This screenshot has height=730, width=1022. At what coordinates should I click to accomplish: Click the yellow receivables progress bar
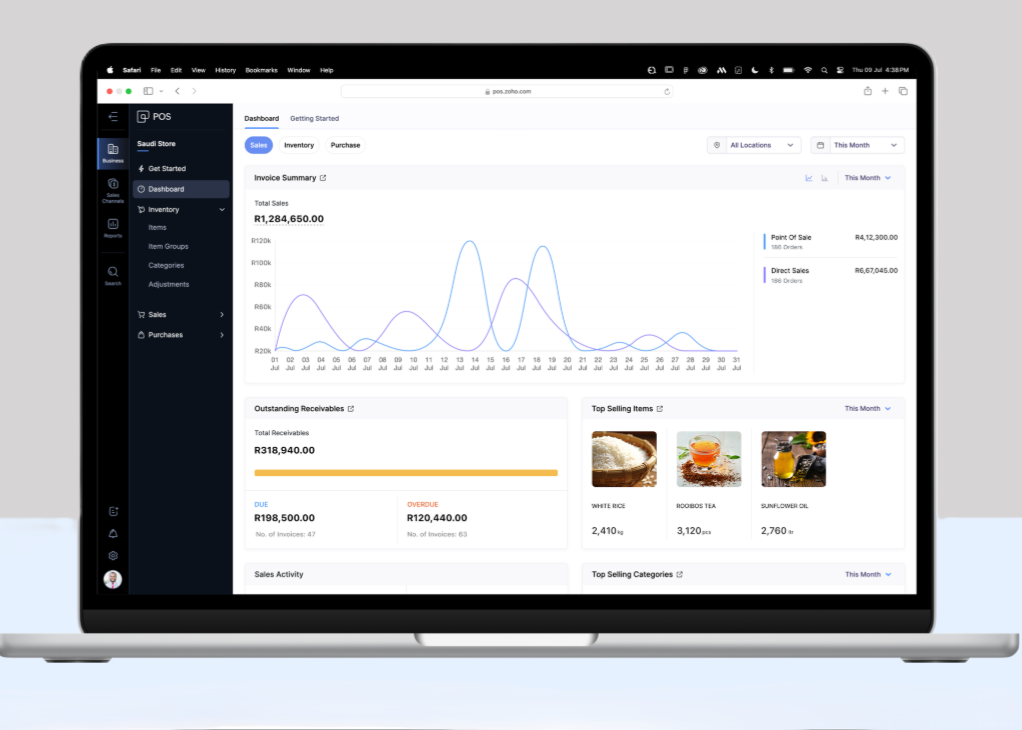coord(406,473)
